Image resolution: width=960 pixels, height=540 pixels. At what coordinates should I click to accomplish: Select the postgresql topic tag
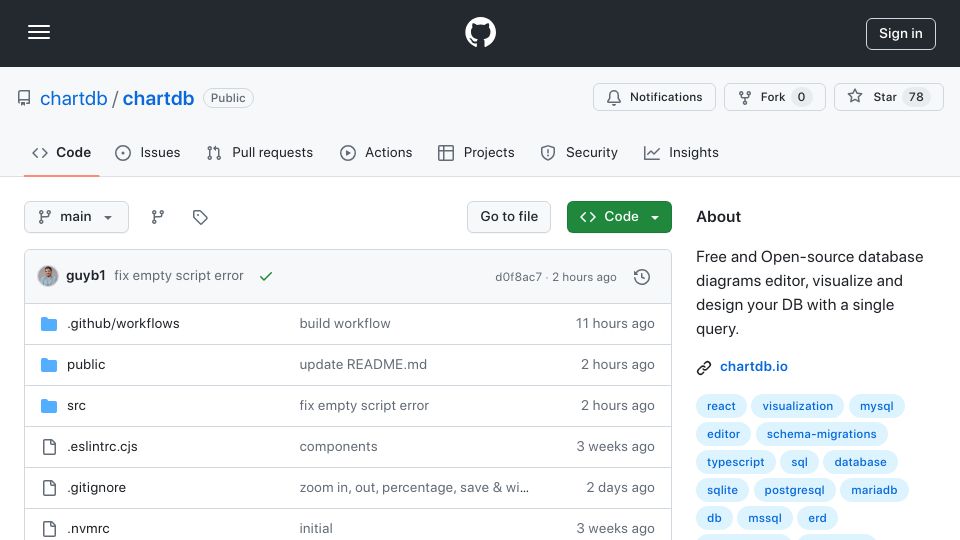point(794,490)
